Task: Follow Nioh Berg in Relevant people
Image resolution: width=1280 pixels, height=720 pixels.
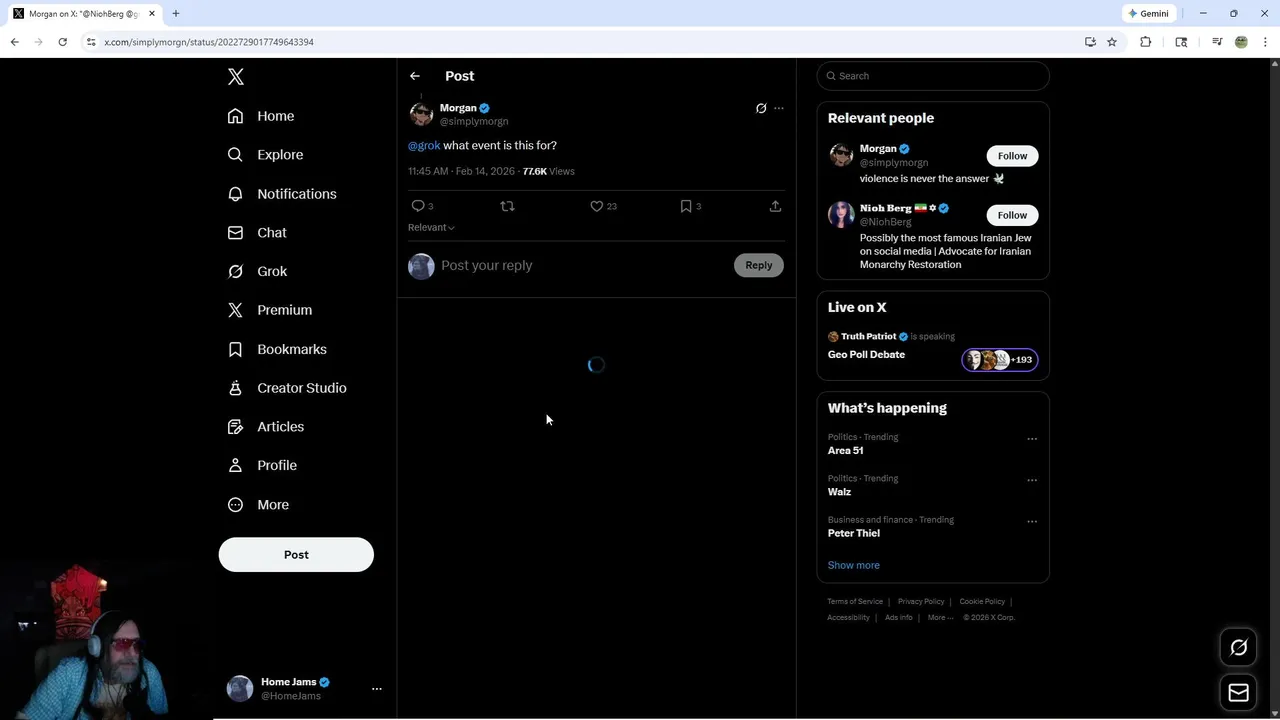Action: 1012,215
